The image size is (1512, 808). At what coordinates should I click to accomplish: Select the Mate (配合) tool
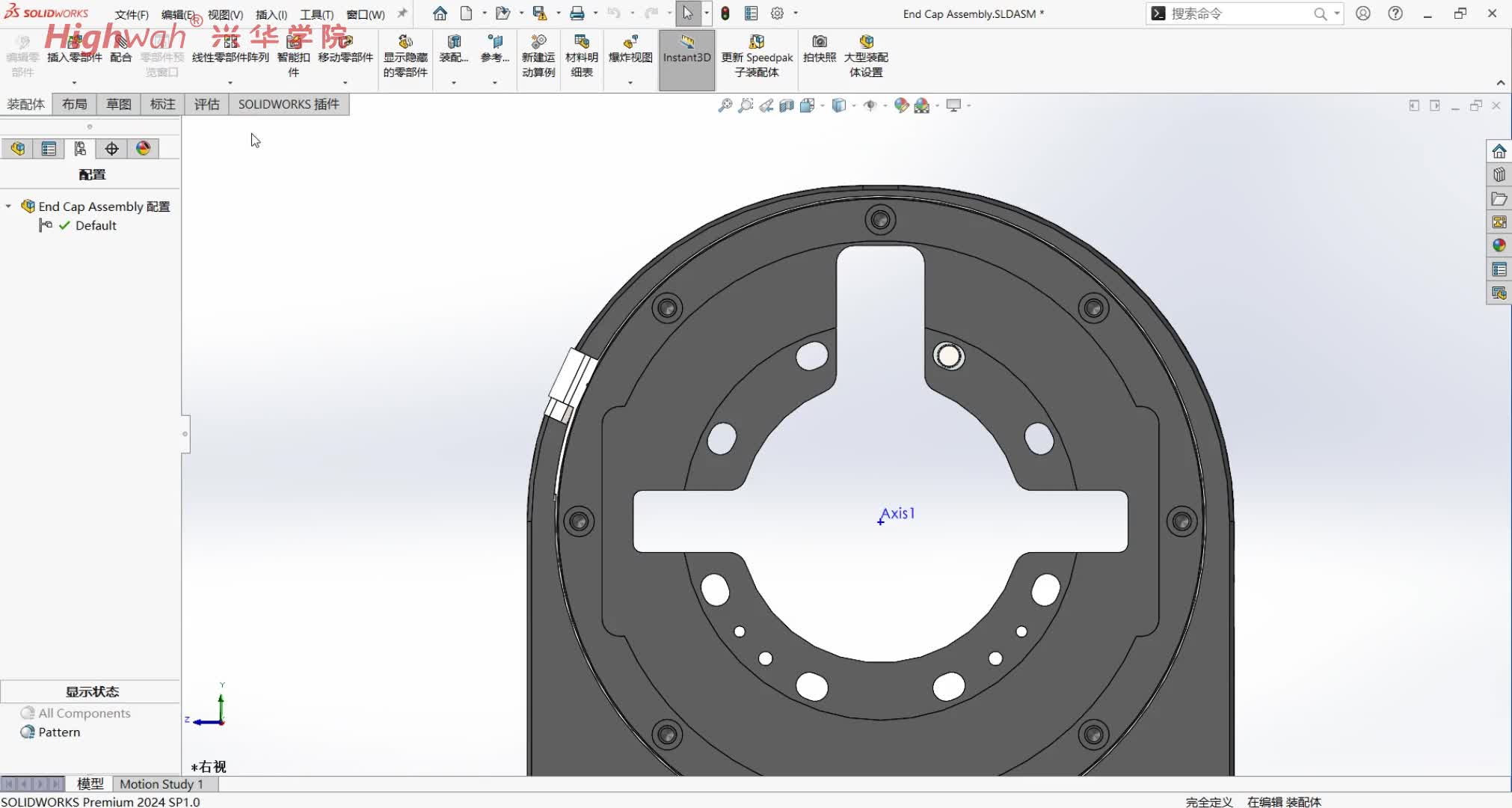(x=120, y=49)
